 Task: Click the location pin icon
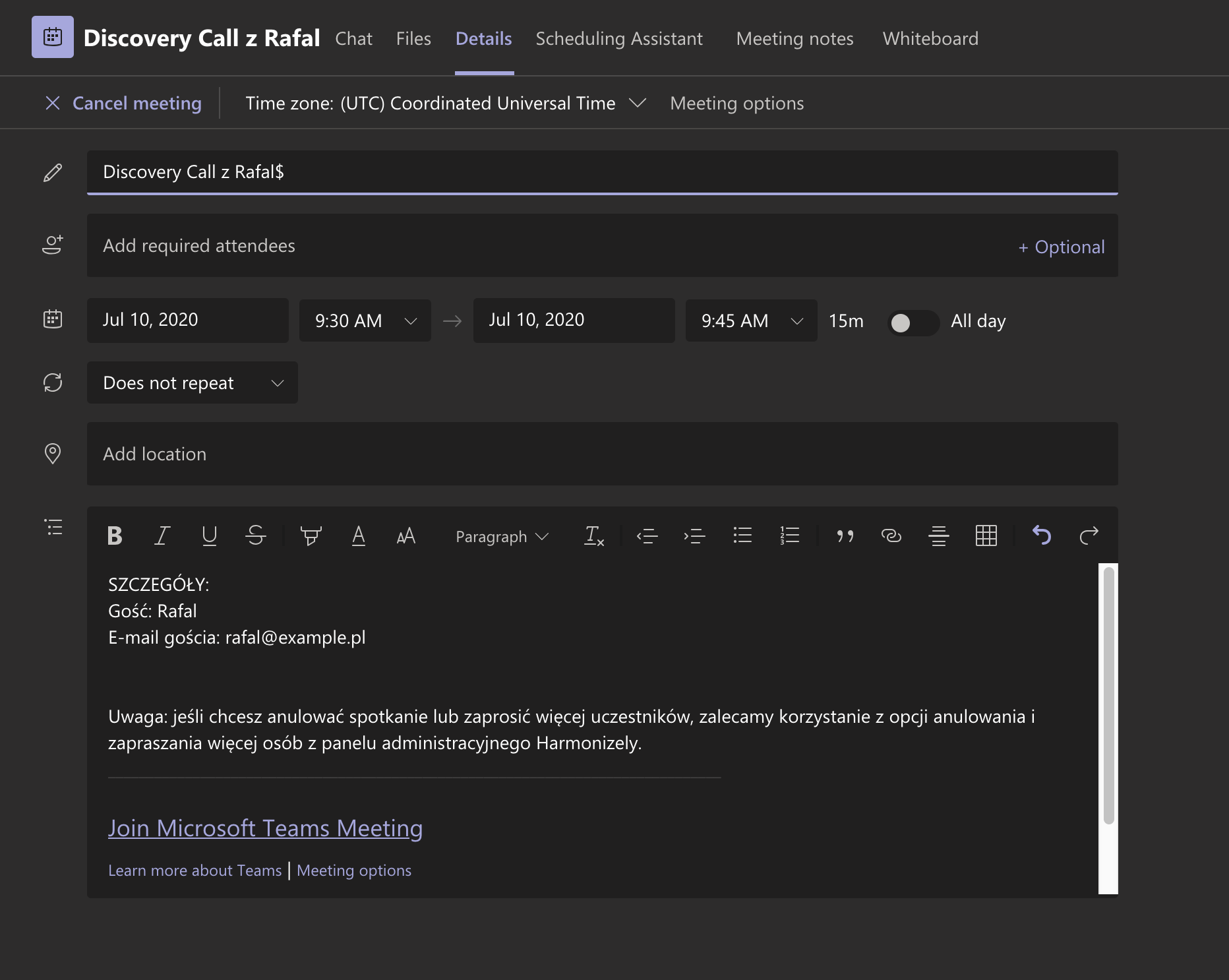(53, 454)
